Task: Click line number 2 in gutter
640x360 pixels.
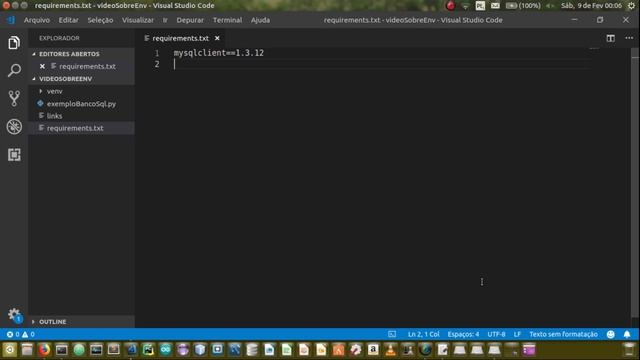Action: tap(157, 64)
